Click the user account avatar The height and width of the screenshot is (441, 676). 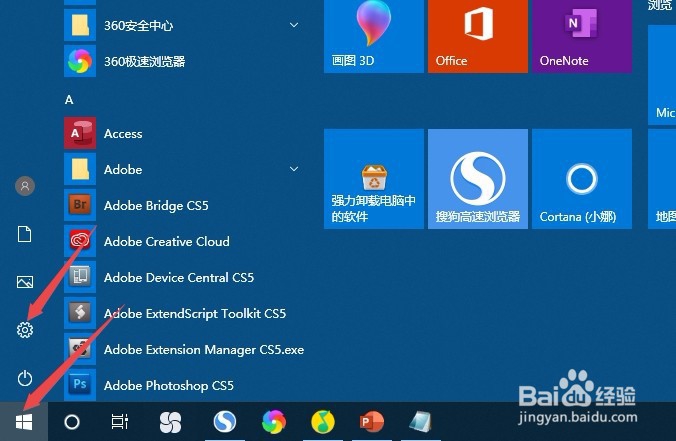[25, 186]
